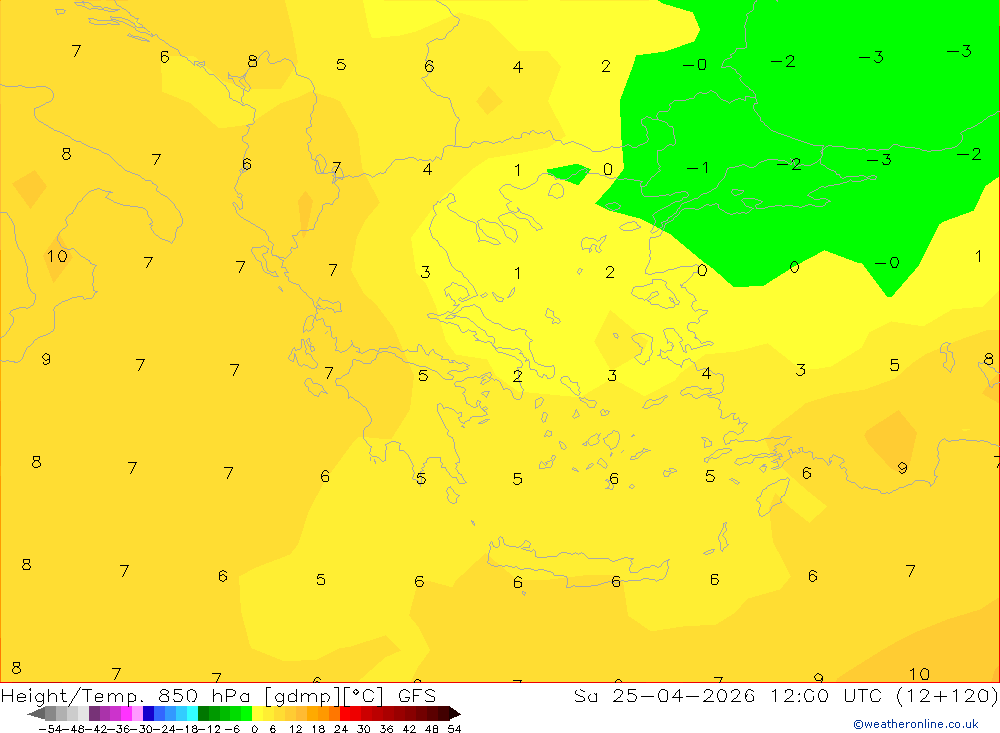
Task: Click the '-54' color scale label
Action: tap(50, 729)
